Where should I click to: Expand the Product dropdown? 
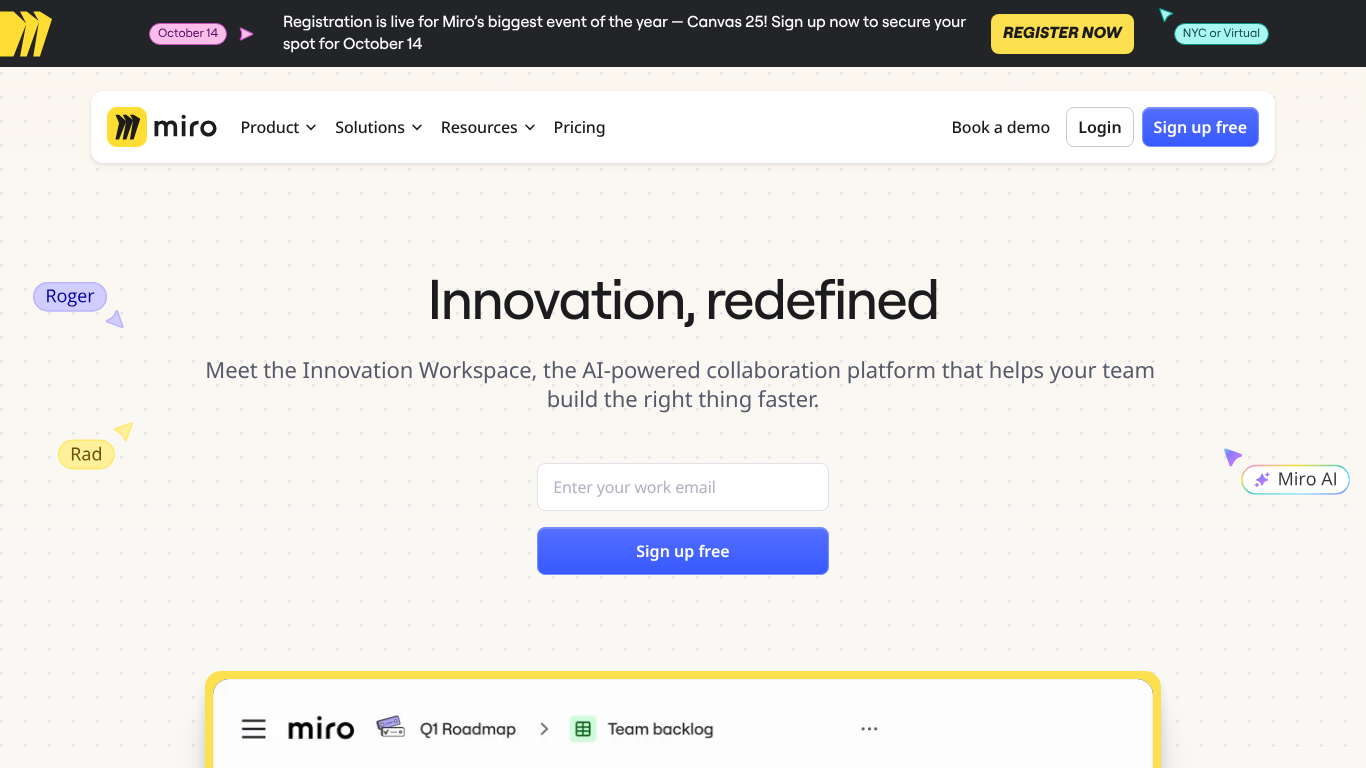278,127
